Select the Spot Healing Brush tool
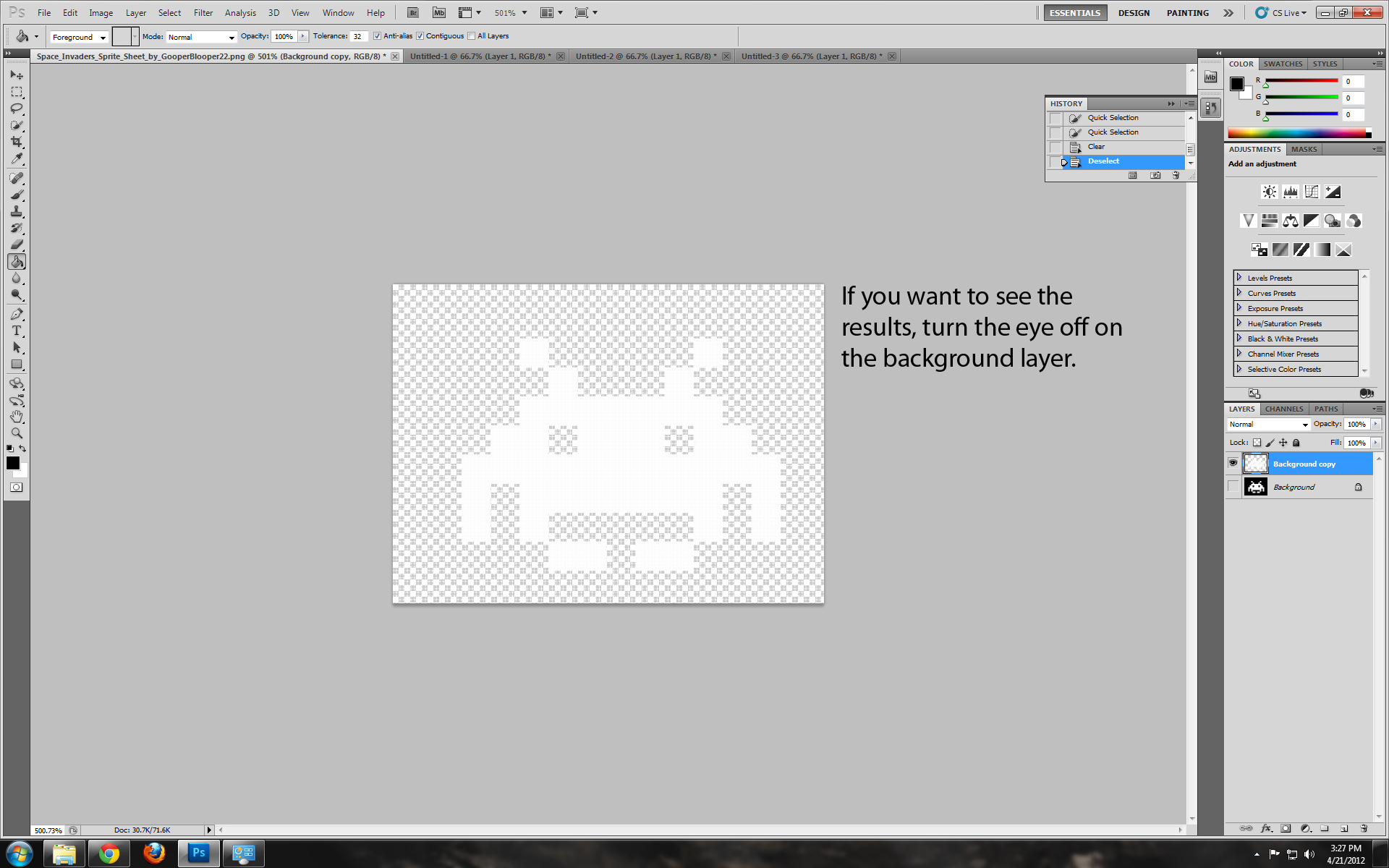Viewport: 1389px width, 868px height. click(x=17, y=178)
